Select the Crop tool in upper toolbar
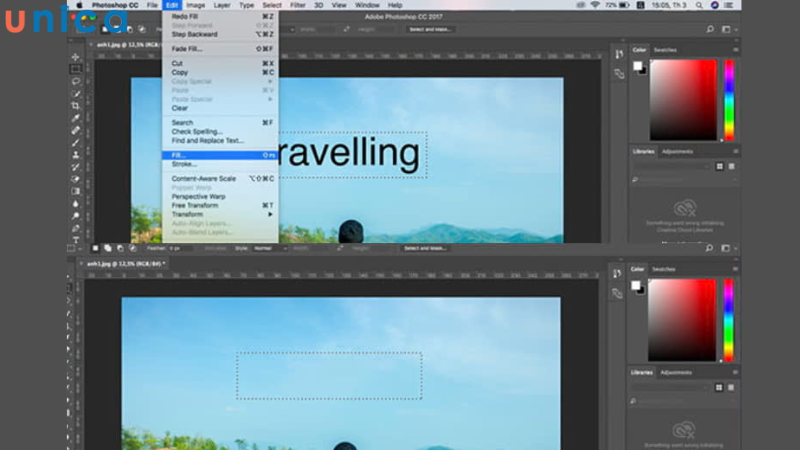Viewport: 800px width, 450px height. coord(76,106)
